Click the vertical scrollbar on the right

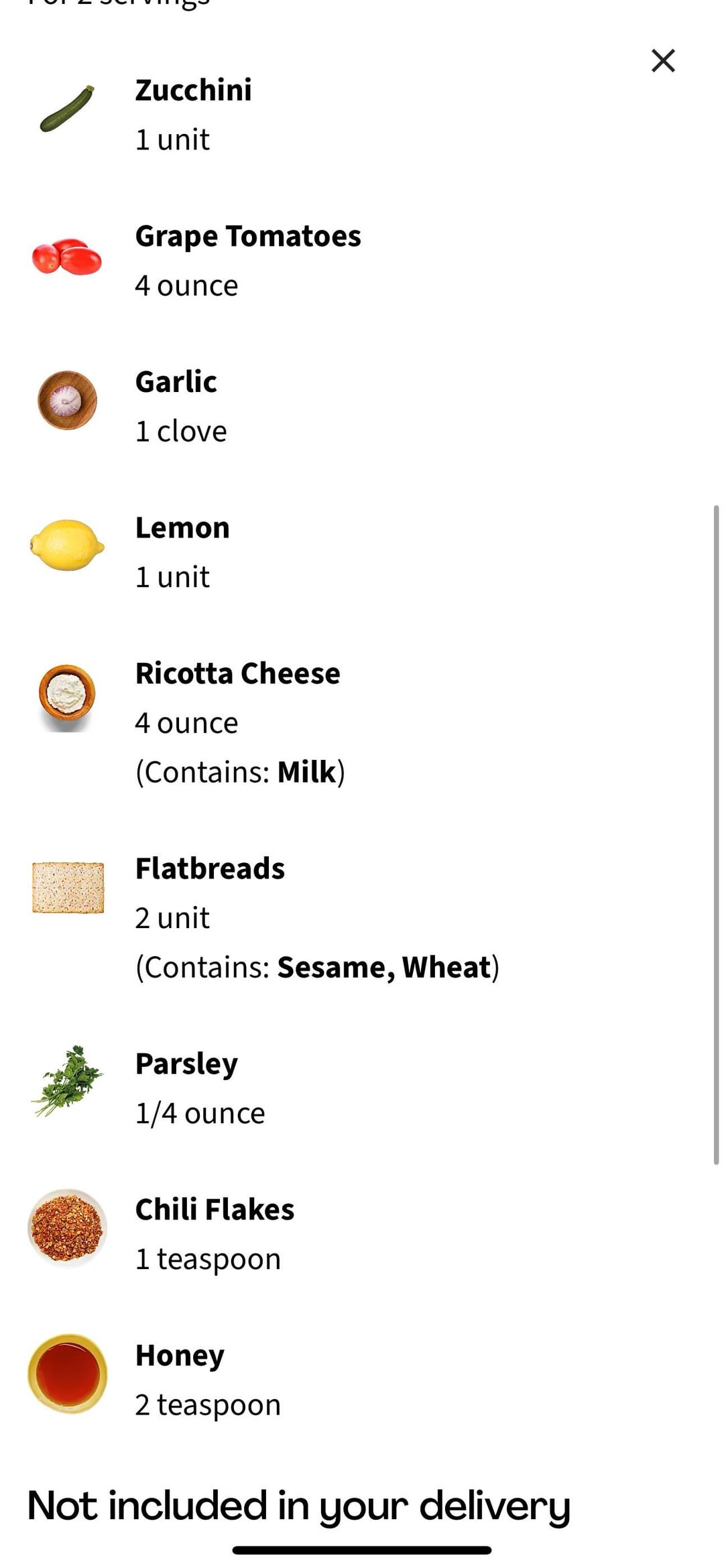(716, 834)
